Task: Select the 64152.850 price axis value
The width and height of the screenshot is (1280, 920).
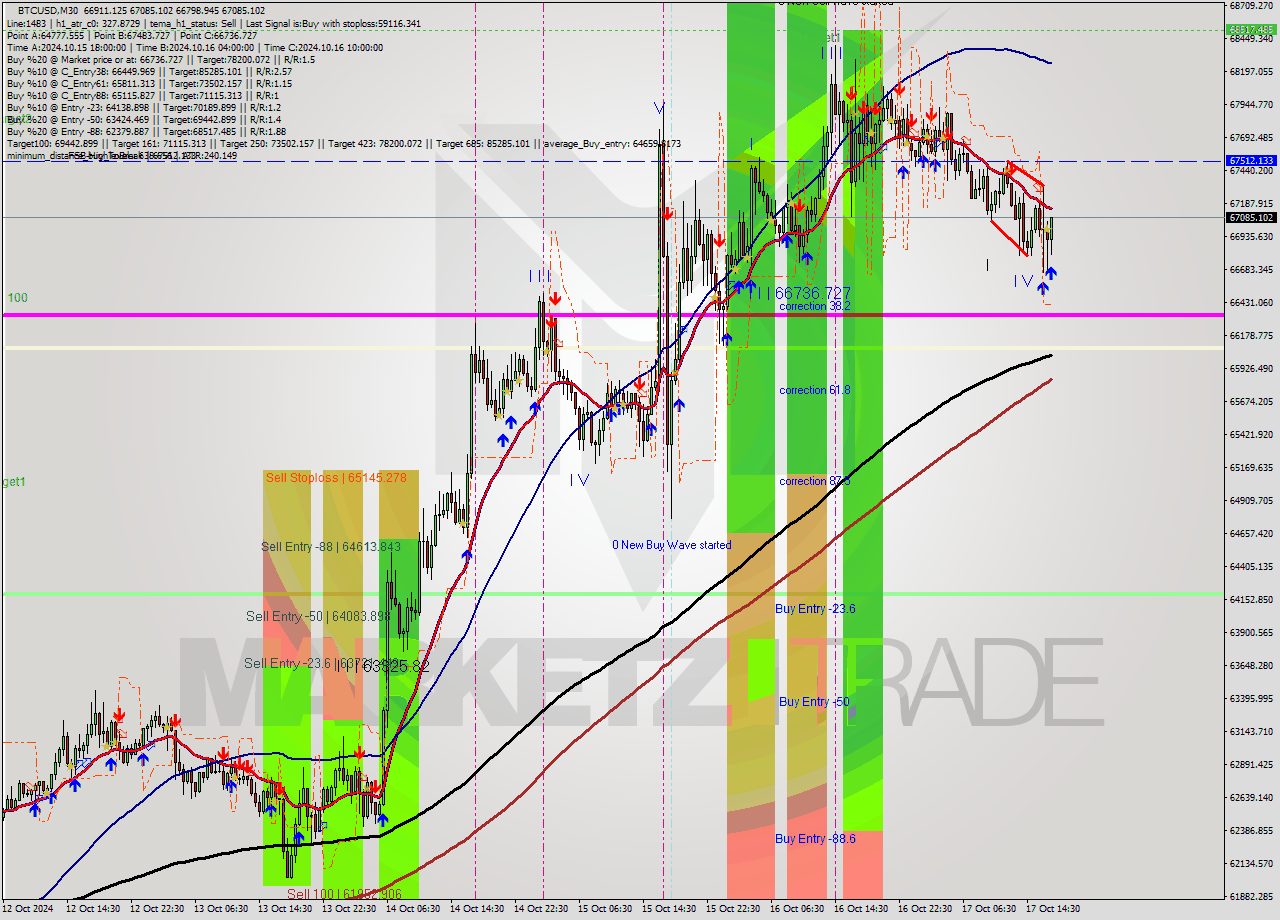Action: (1251, 599)
